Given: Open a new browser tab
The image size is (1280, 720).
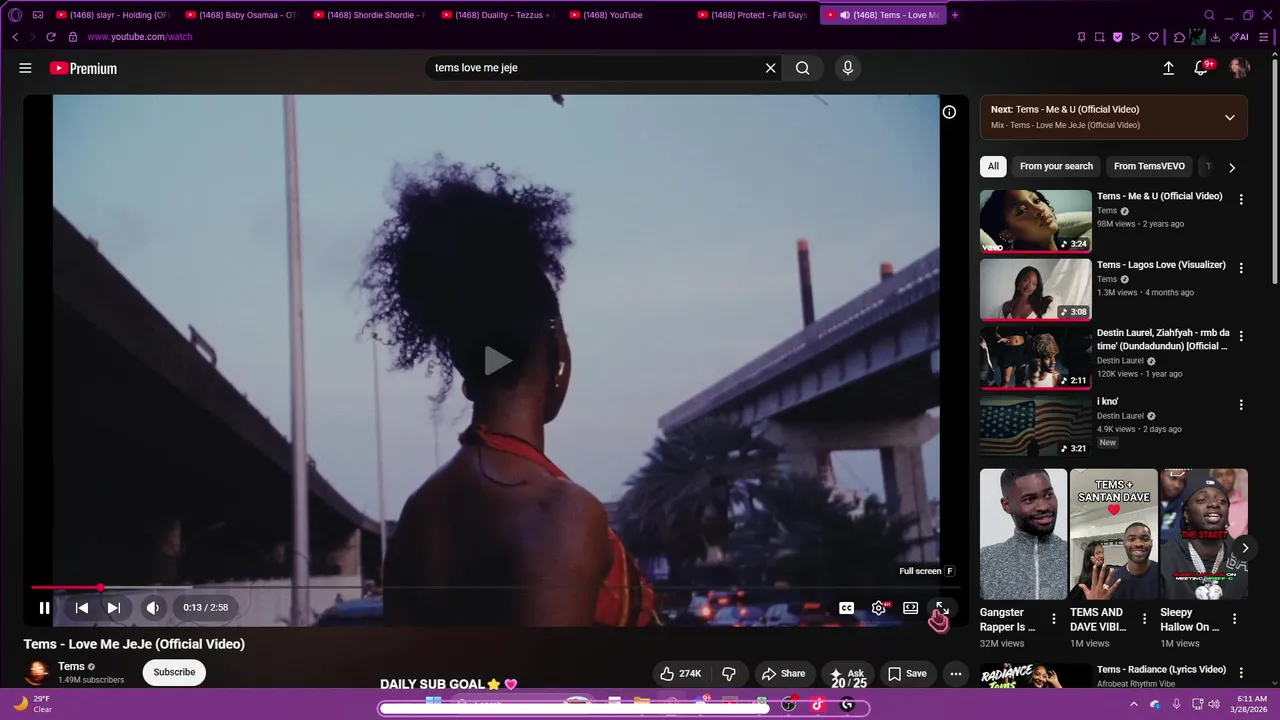Looking at the screenshot, I should (x=955, y=15).
